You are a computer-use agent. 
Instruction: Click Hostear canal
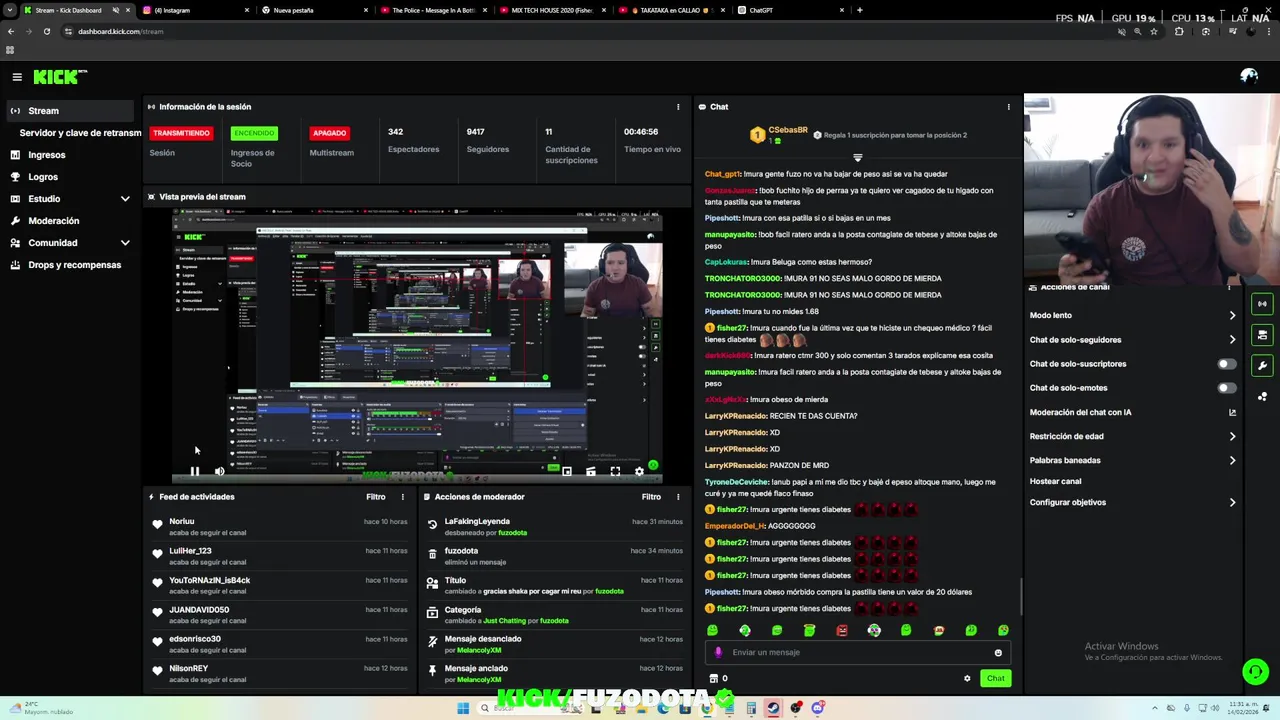pos(1056,481)
